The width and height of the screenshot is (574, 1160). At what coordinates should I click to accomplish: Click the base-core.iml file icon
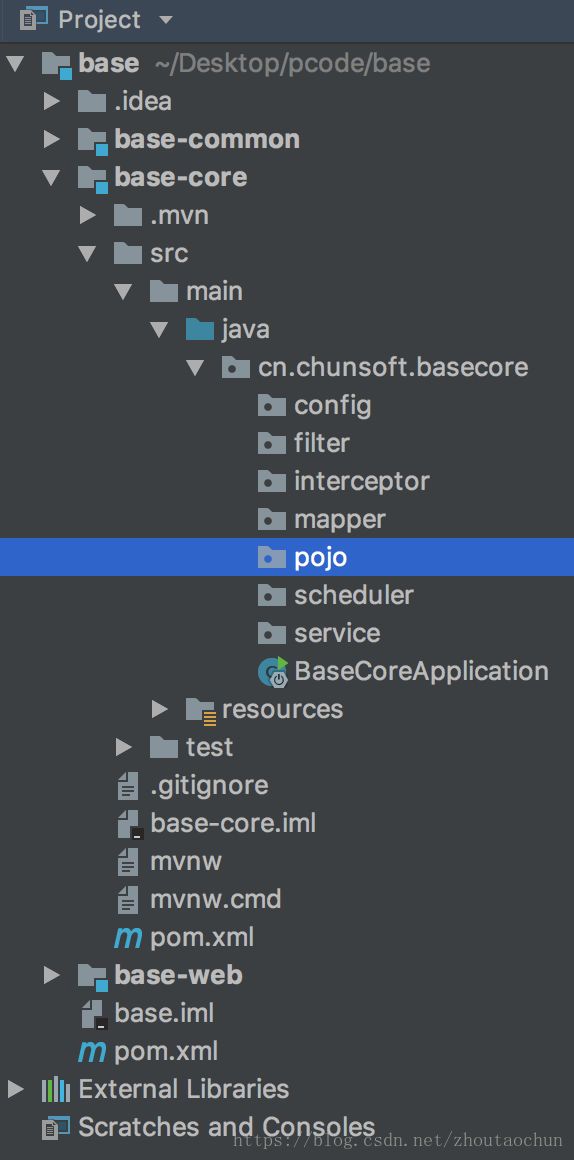coord(129,824)
